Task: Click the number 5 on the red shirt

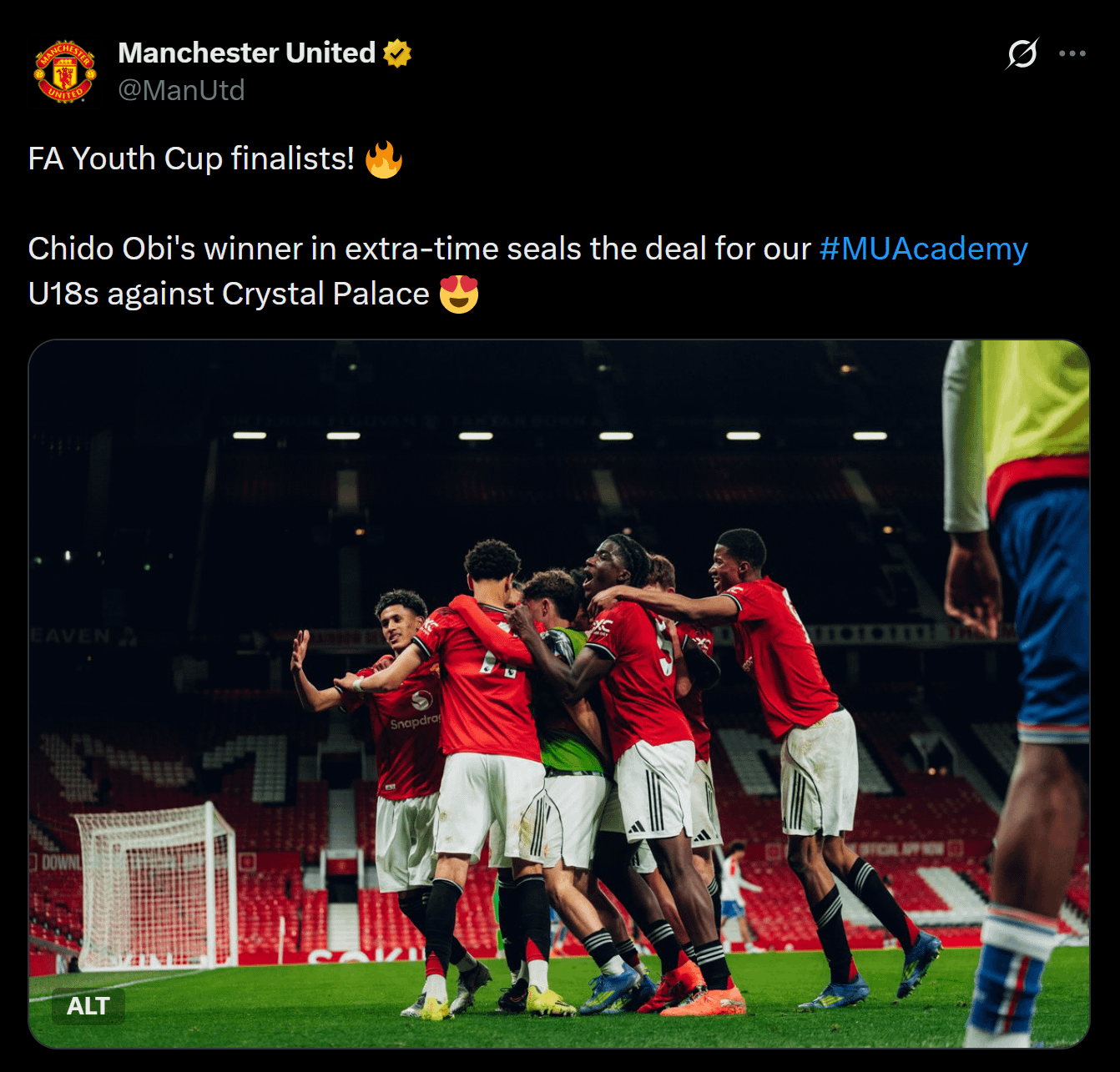Action: tap(664, 647)
